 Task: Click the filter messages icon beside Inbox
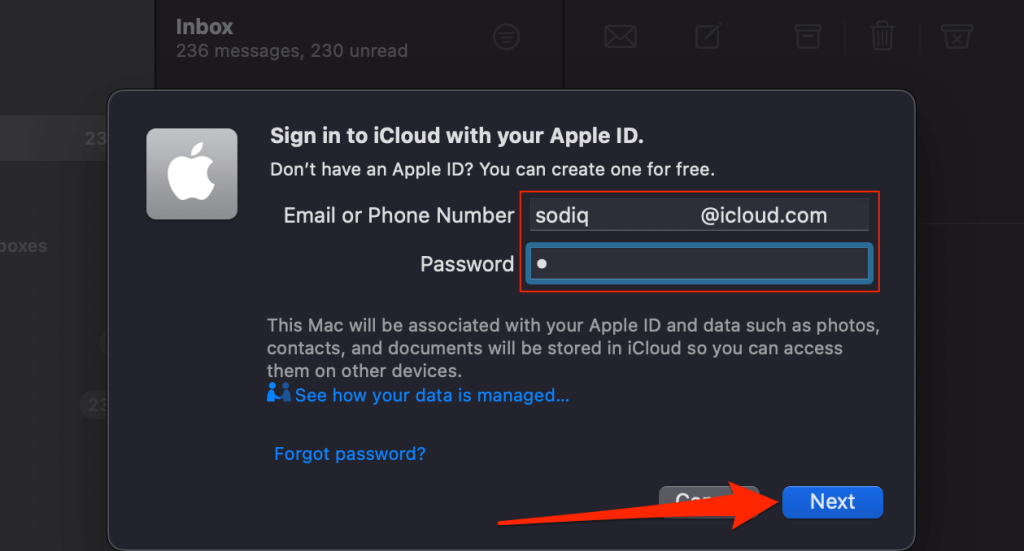coord(506,37)
